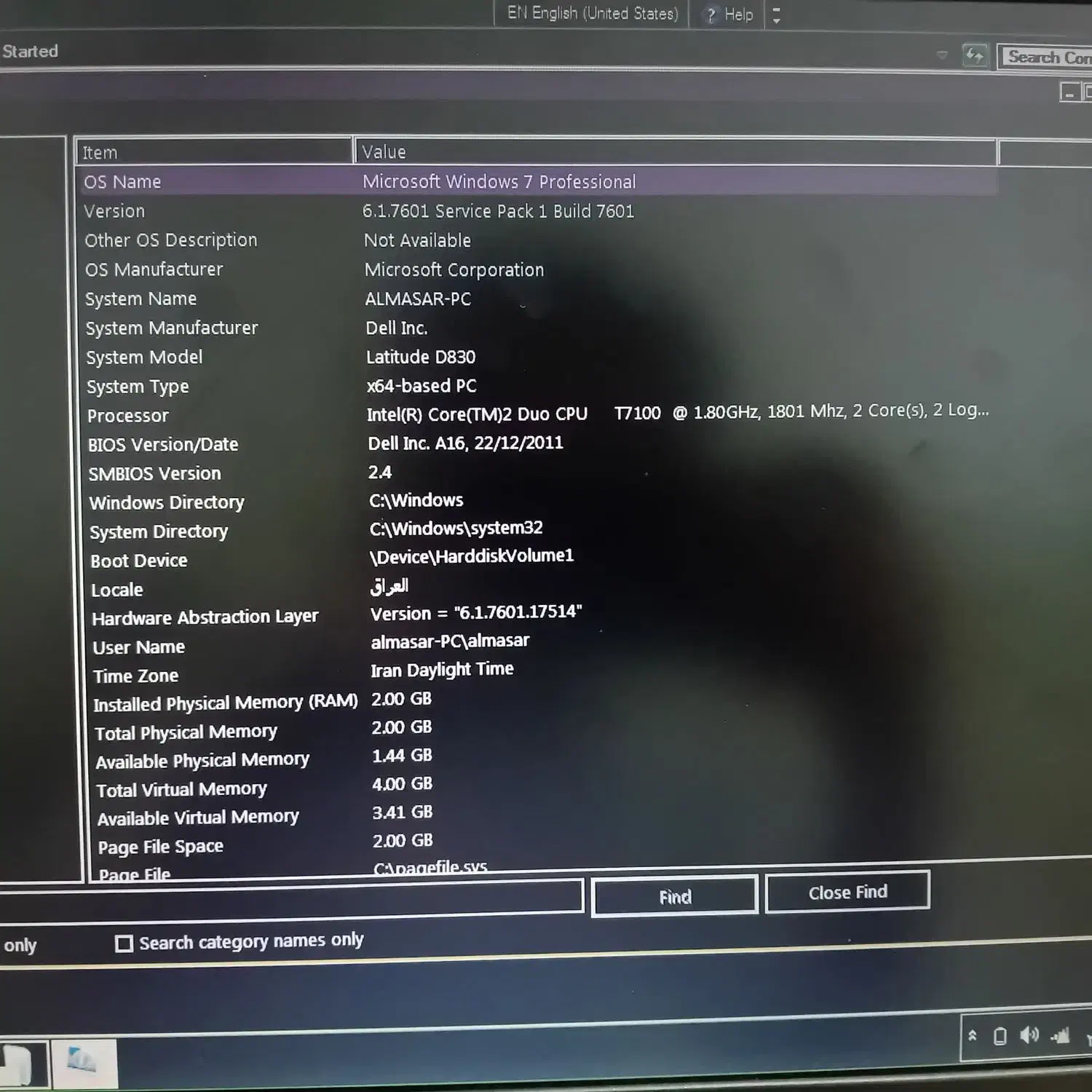1092x1092 pixels.
Task: Click the volume speaker icon in system tray
Action: pyautogui.click(x=1029, y=1035)
